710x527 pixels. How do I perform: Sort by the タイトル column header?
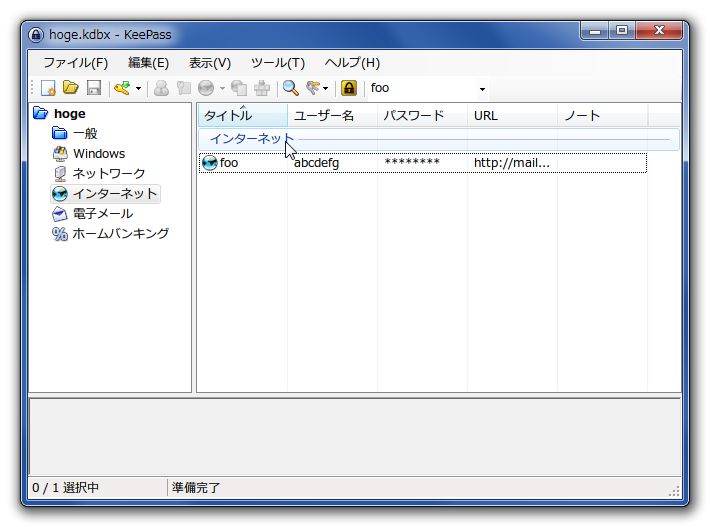point(243,115)
